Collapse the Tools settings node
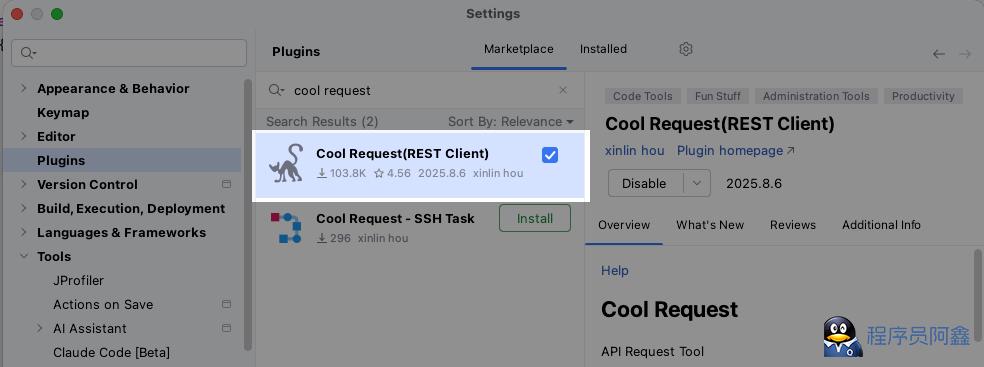This screenshot has height=367, width=984. pos(24,256)
